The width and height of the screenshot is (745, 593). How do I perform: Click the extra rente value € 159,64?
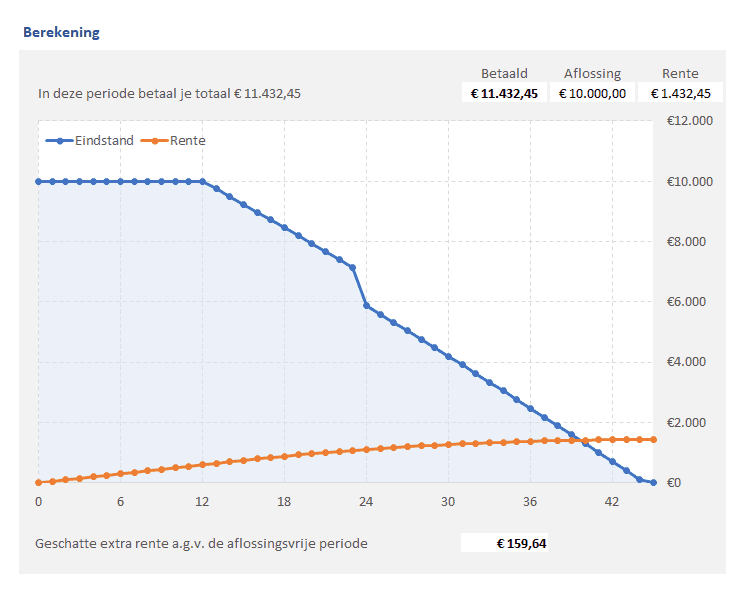click(505, 544)
